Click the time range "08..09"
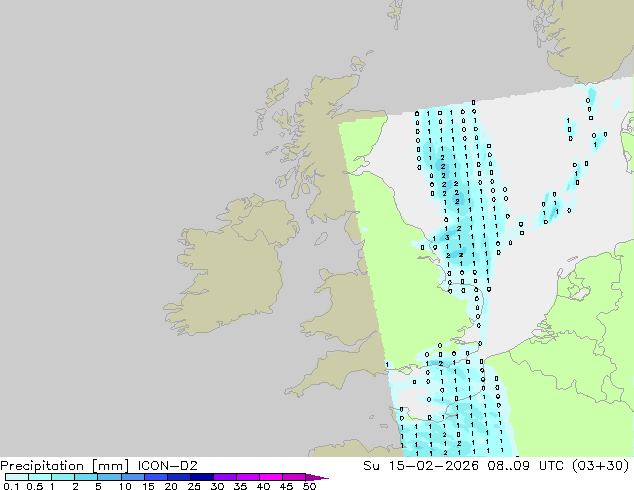 pos(508,466)
